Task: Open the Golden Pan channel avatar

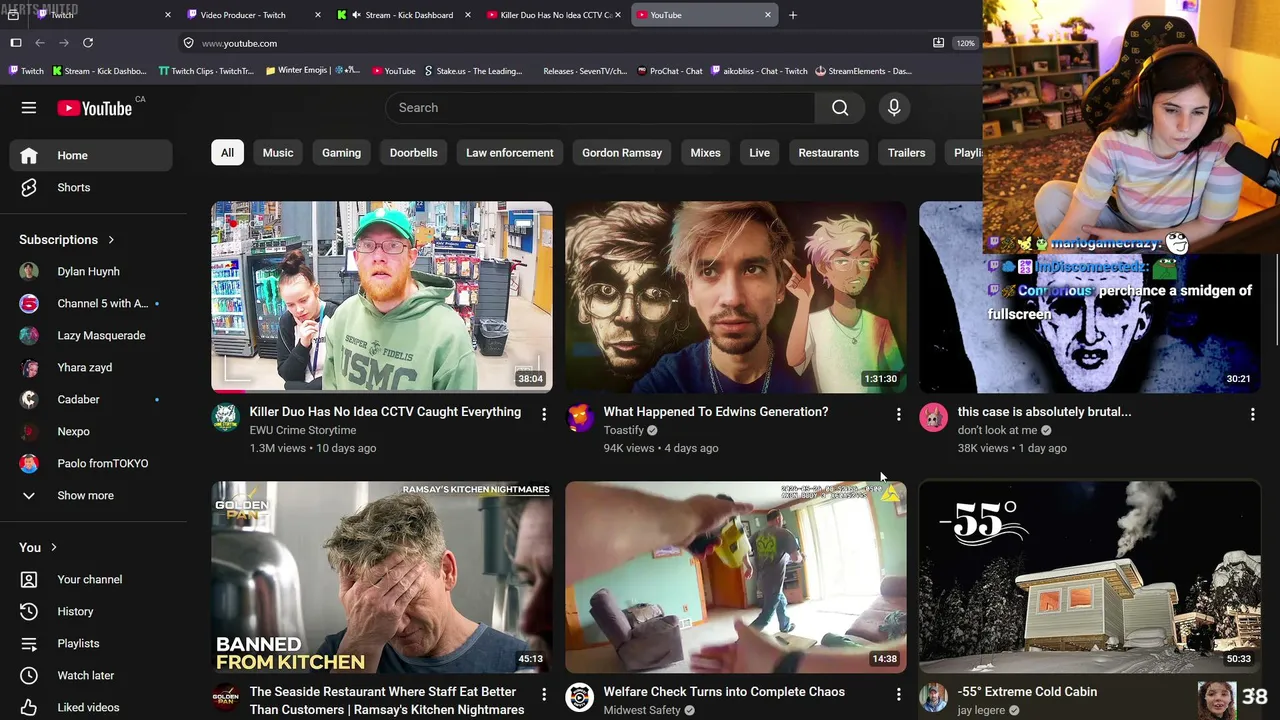Action: 226,698
